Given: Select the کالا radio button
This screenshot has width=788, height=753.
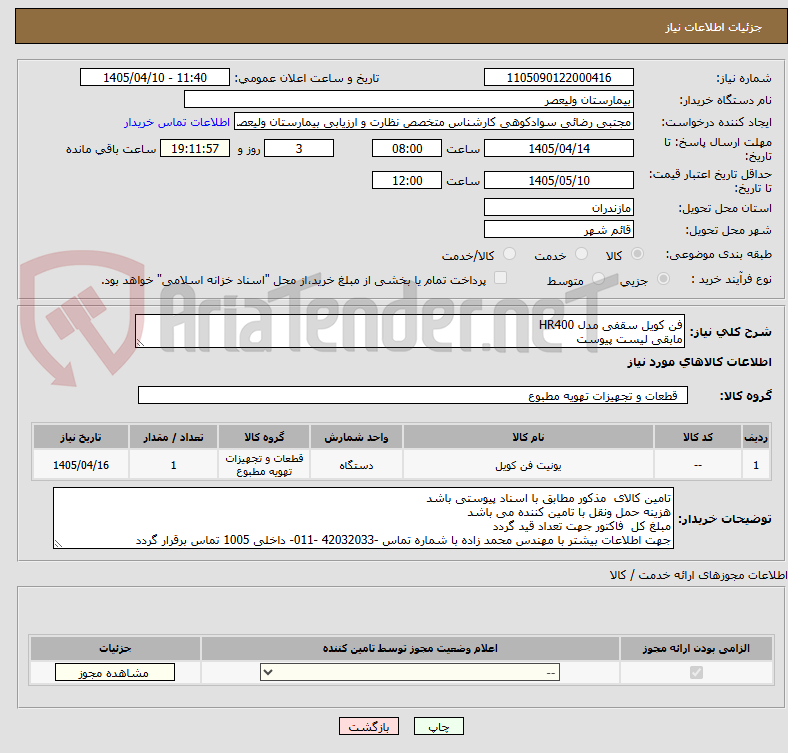Looking at the screenshot, I should pyautogui.click(x=637, y=254).
